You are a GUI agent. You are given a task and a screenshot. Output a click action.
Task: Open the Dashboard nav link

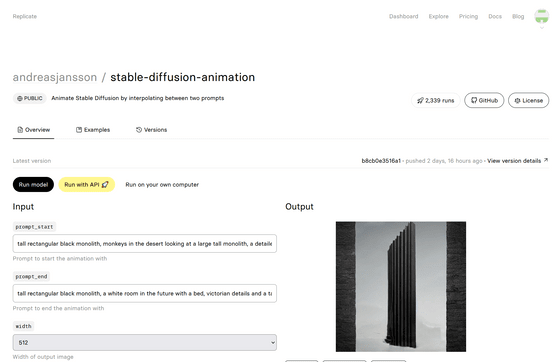click(x=404, y=16)
